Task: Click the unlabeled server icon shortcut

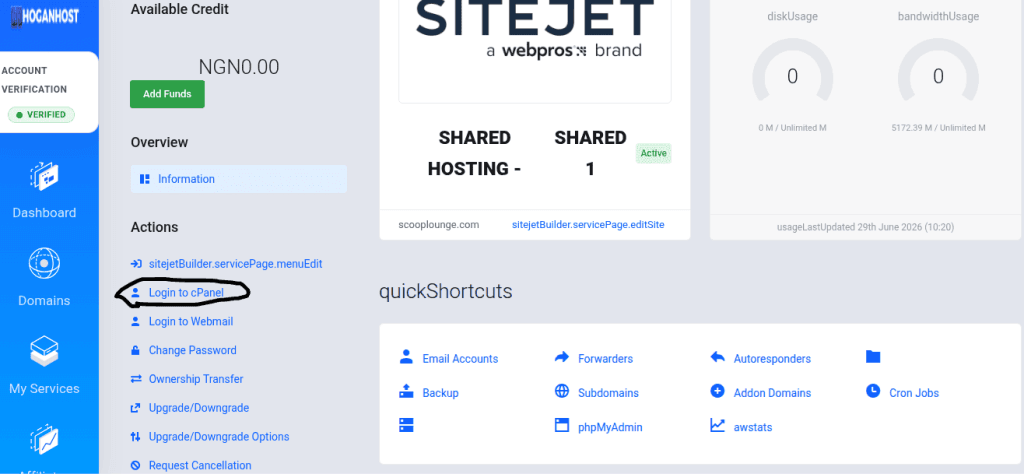Action: (406, 426)
